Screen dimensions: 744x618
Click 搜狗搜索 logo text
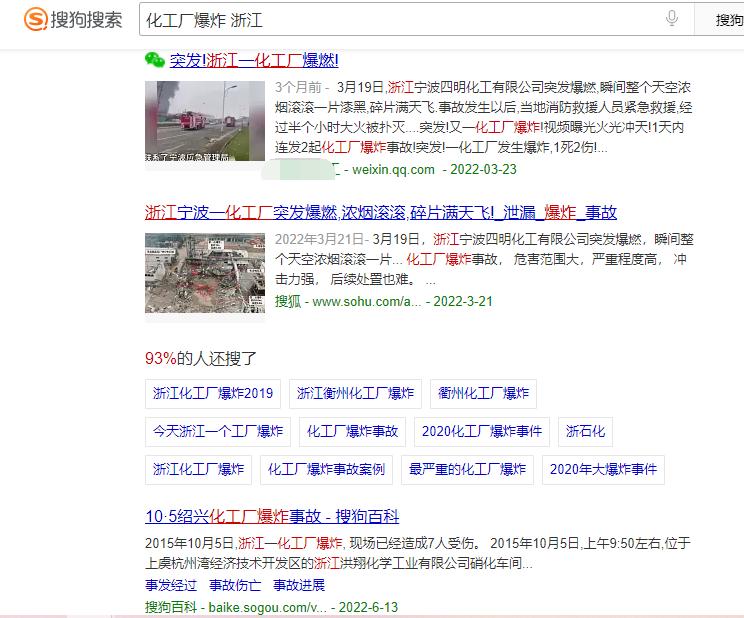(x=86, y=20)
